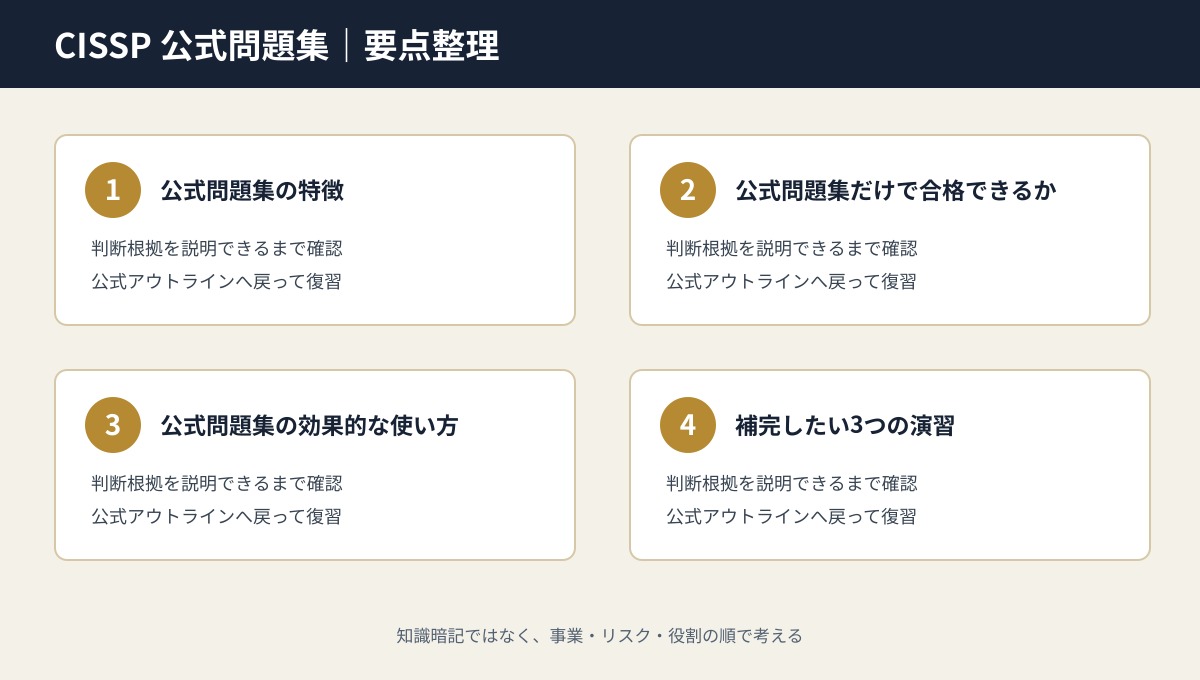Click the gold number 3 circle
The height and width of the screenshot is (680, 1200).
coord(113,425)
